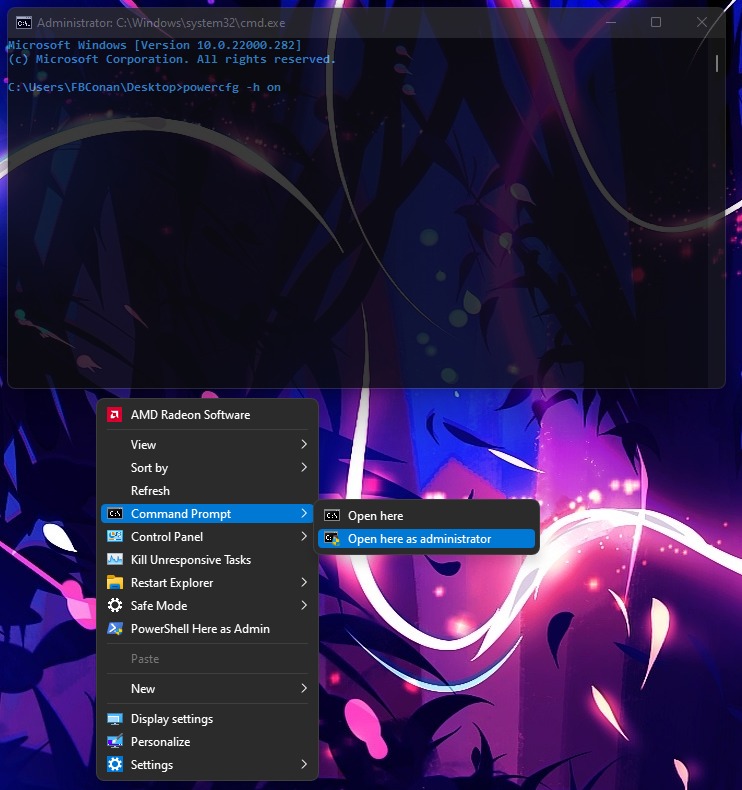Click the Command Prompt menu icon

(115, 513)
